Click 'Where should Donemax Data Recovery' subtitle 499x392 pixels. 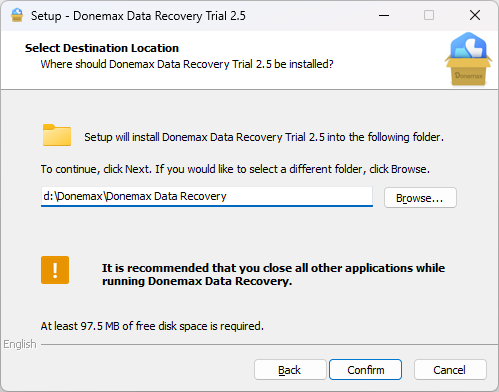point(187,64)
